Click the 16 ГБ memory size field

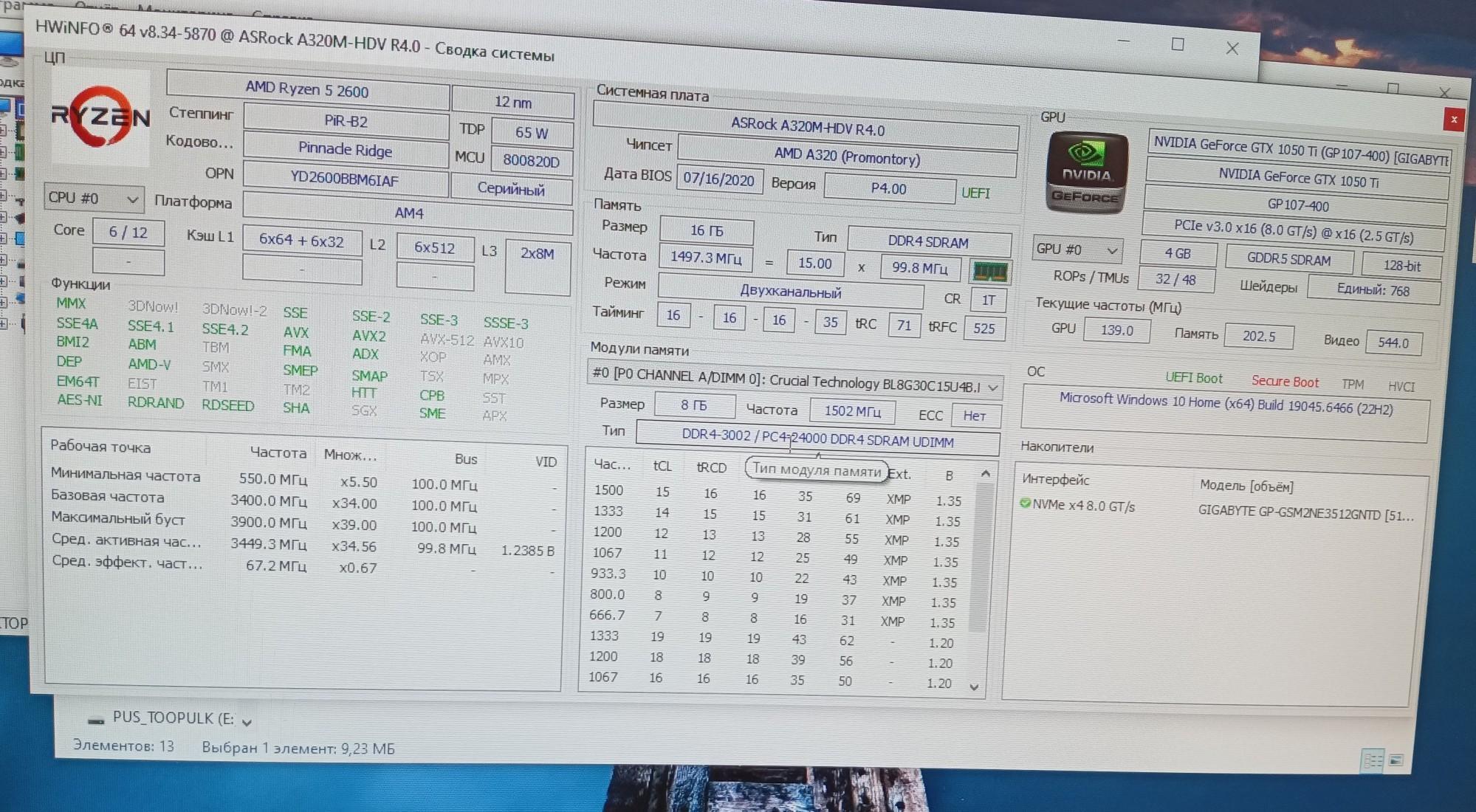point(707,230)
